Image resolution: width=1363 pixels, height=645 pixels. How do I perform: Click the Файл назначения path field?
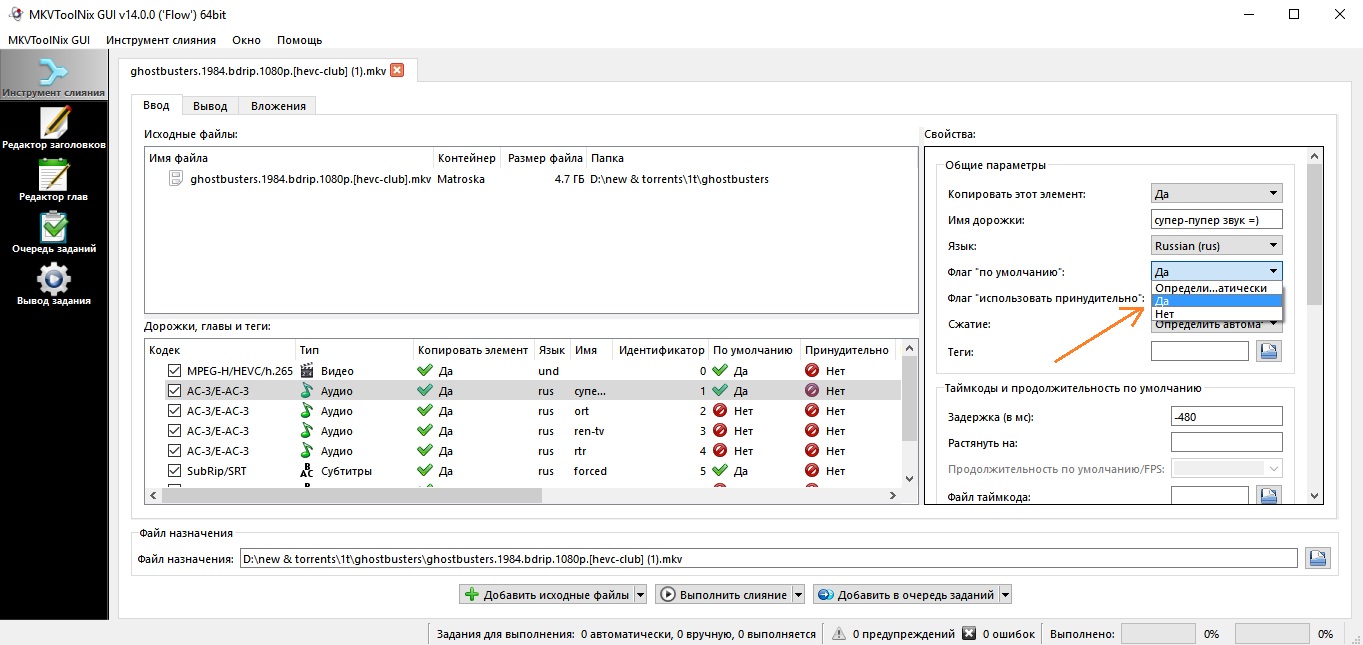tap(768, 558)
